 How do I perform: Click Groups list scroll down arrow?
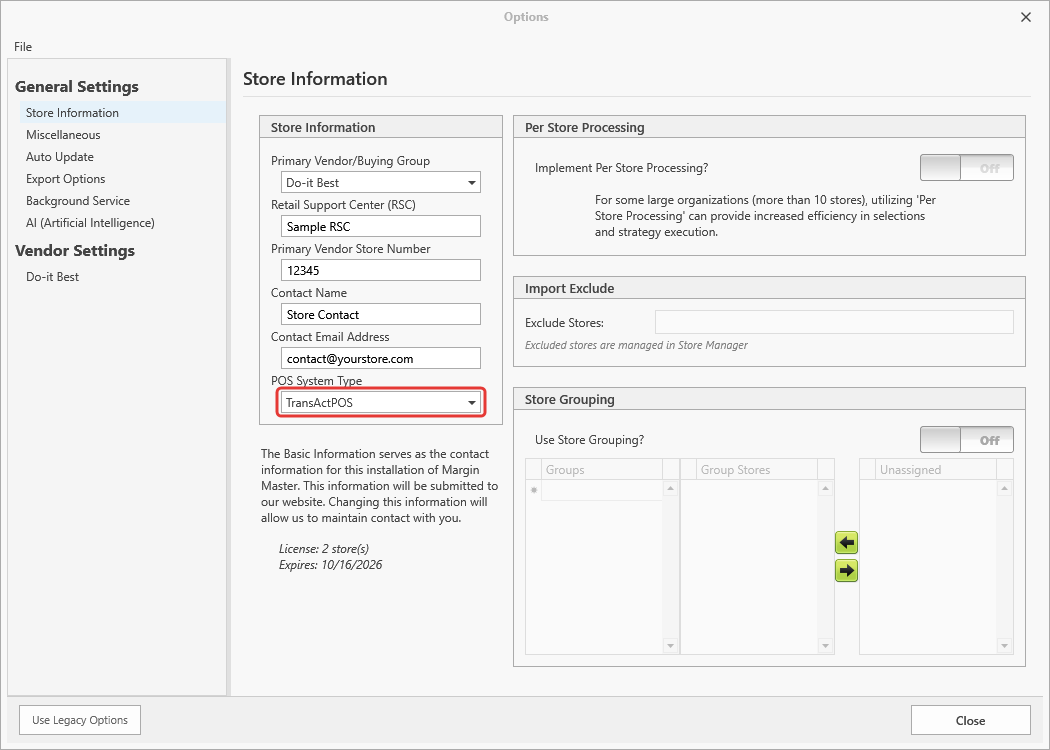click(x=670, y=646)
